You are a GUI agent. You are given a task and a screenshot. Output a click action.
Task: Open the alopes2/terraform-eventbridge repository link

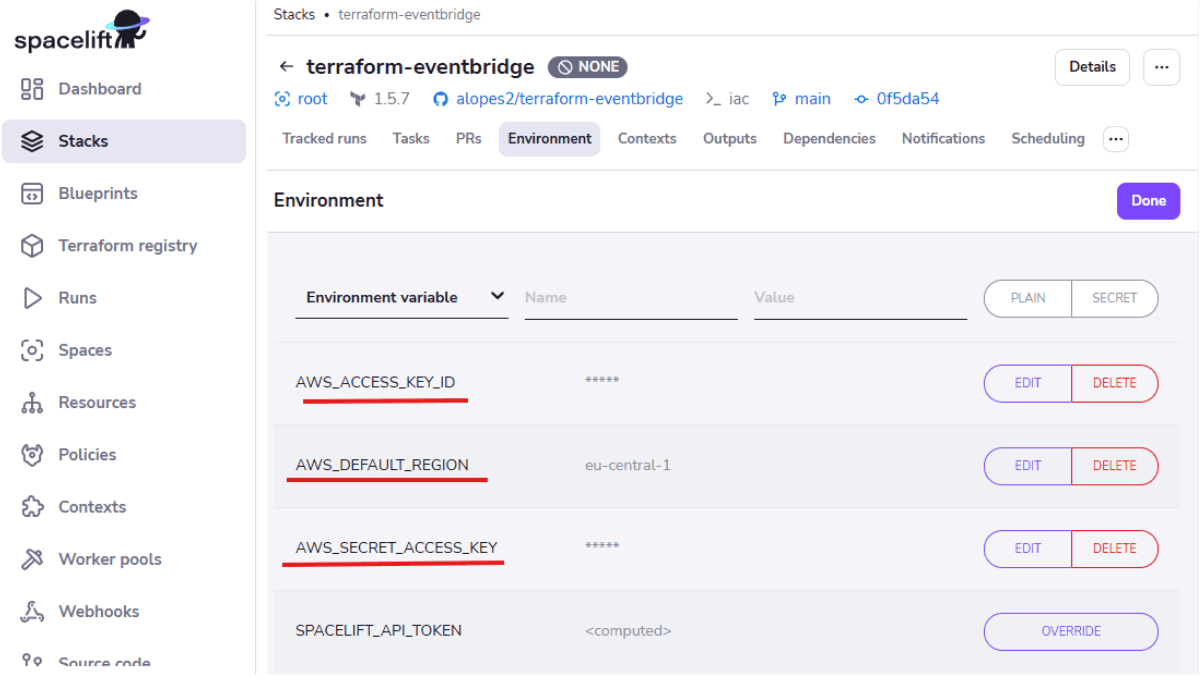(x=569, y=99)
